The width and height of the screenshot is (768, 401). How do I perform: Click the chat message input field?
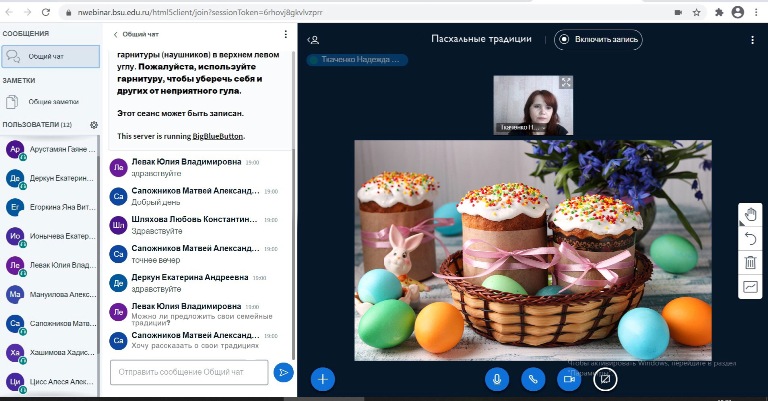click(x=189, y=373)
